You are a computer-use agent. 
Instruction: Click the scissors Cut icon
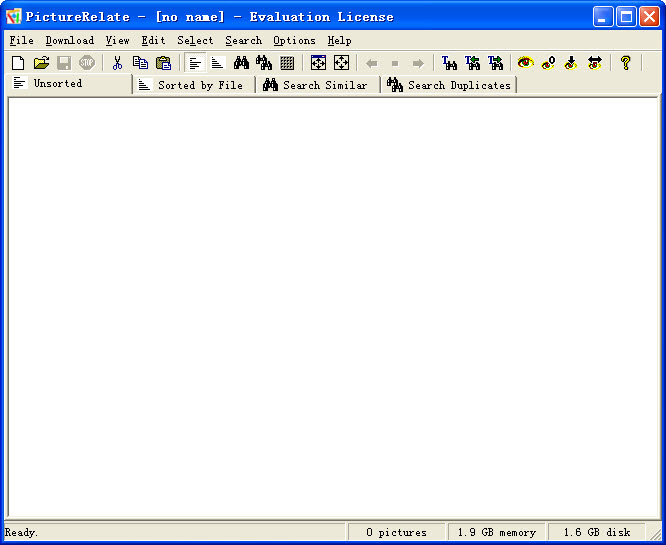coord(117,63)
